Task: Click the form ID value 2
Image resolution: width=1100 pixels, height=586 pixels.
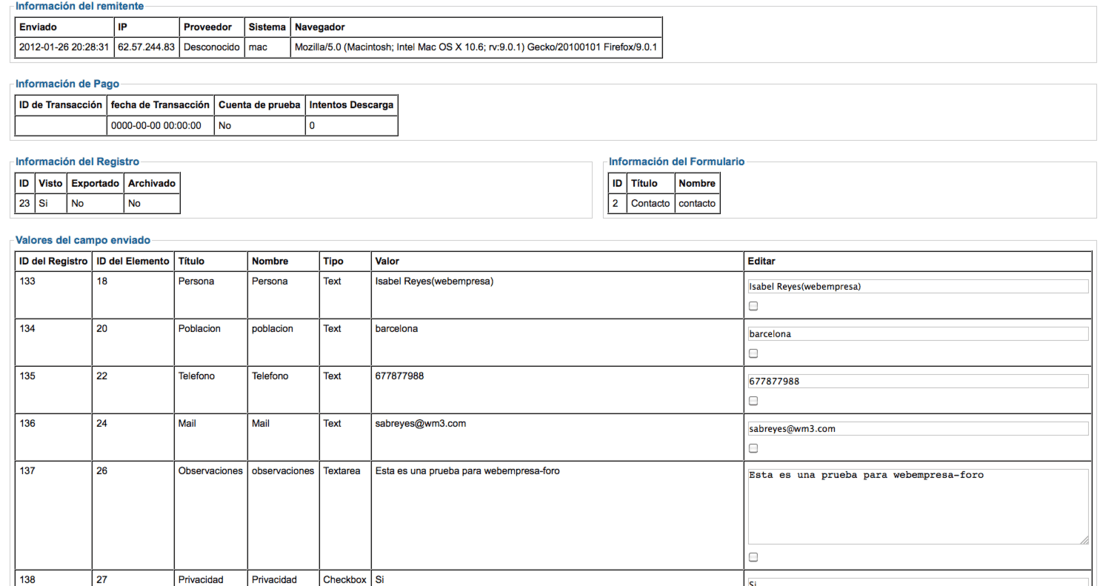Action: click(x=615, y=204)
